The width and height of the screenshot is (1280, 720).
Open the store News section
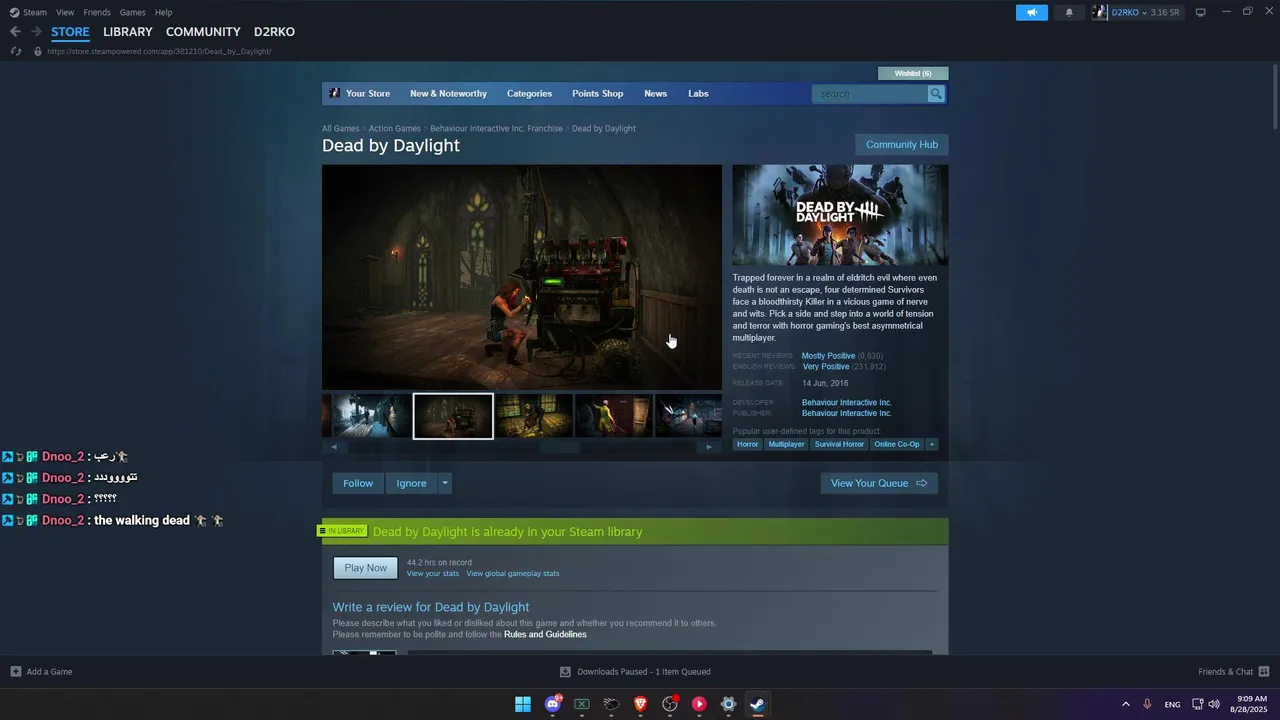pyautogui.click(x=655, y=93)
